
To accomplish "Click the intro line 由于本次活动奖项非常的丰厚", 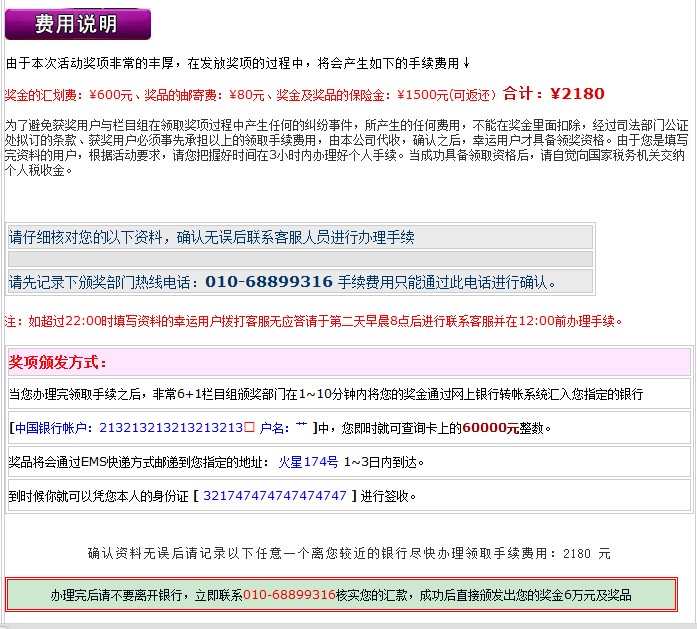I will coord(237,63).
